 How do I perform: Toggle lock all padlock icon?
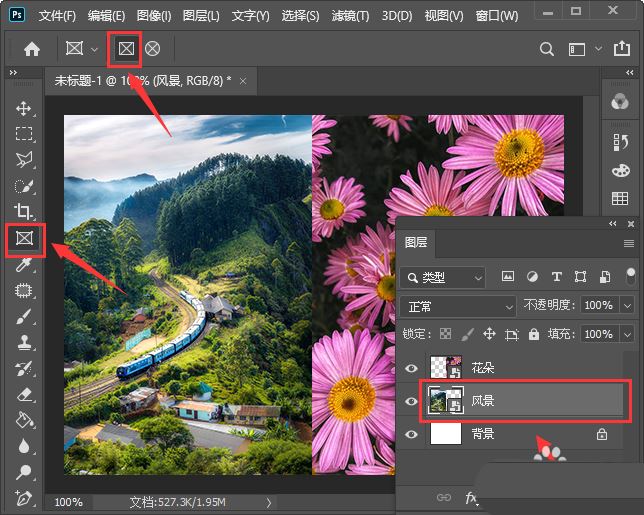tap(534, 334)
